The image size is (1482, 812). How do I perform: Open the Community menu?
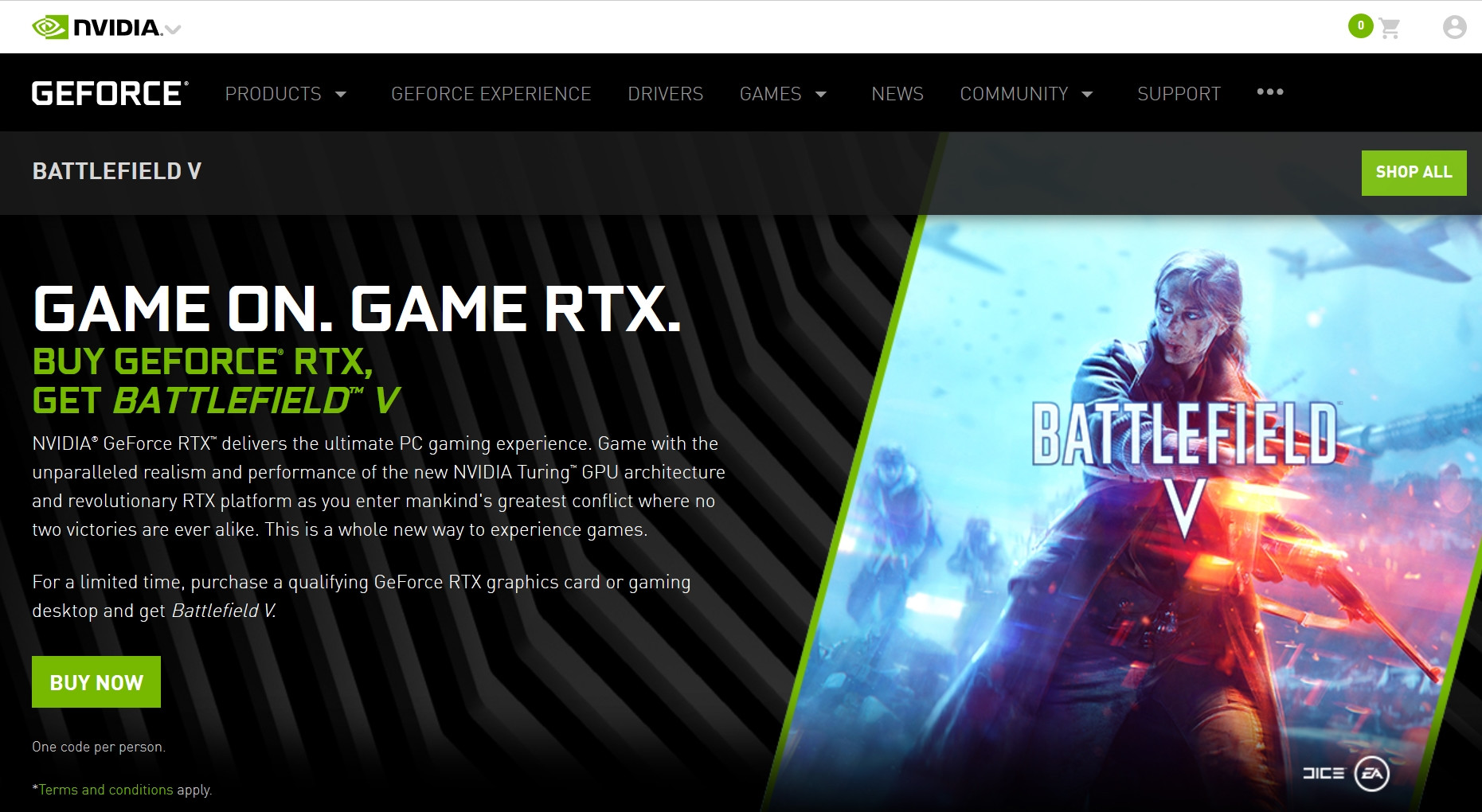[1014, 94]
